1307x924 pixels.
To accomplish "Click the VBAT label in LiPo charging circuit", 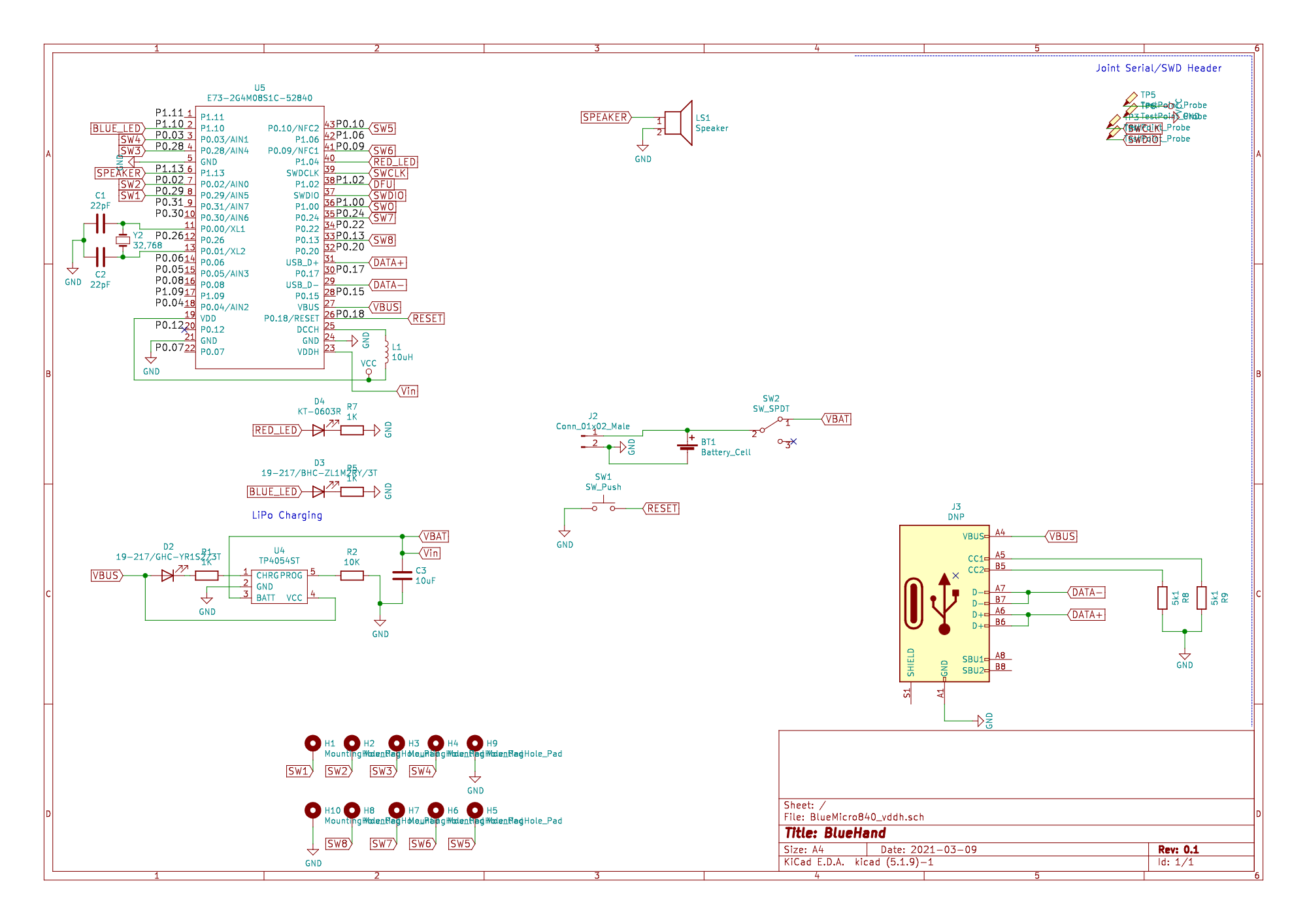I will click(434, 536).
